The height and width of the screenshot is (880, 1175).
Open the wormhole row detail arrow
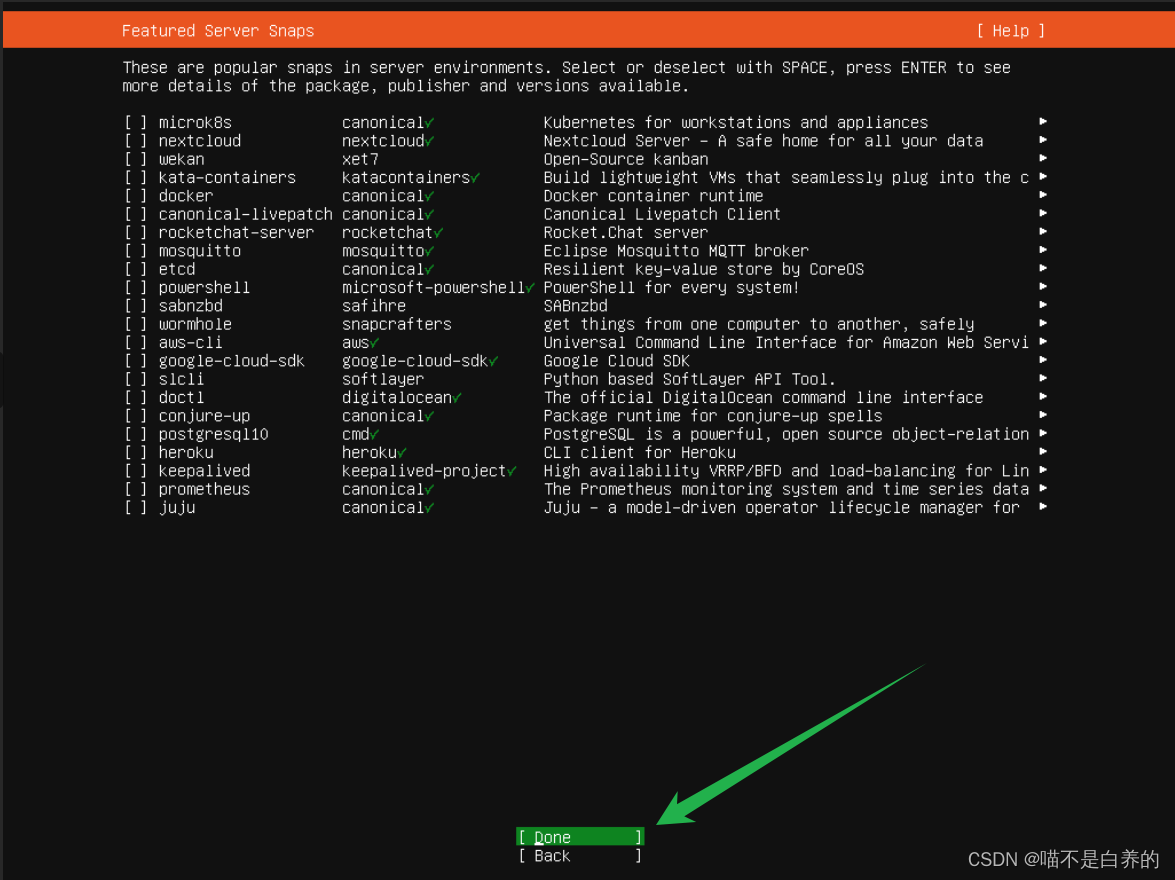point(1043,324)
